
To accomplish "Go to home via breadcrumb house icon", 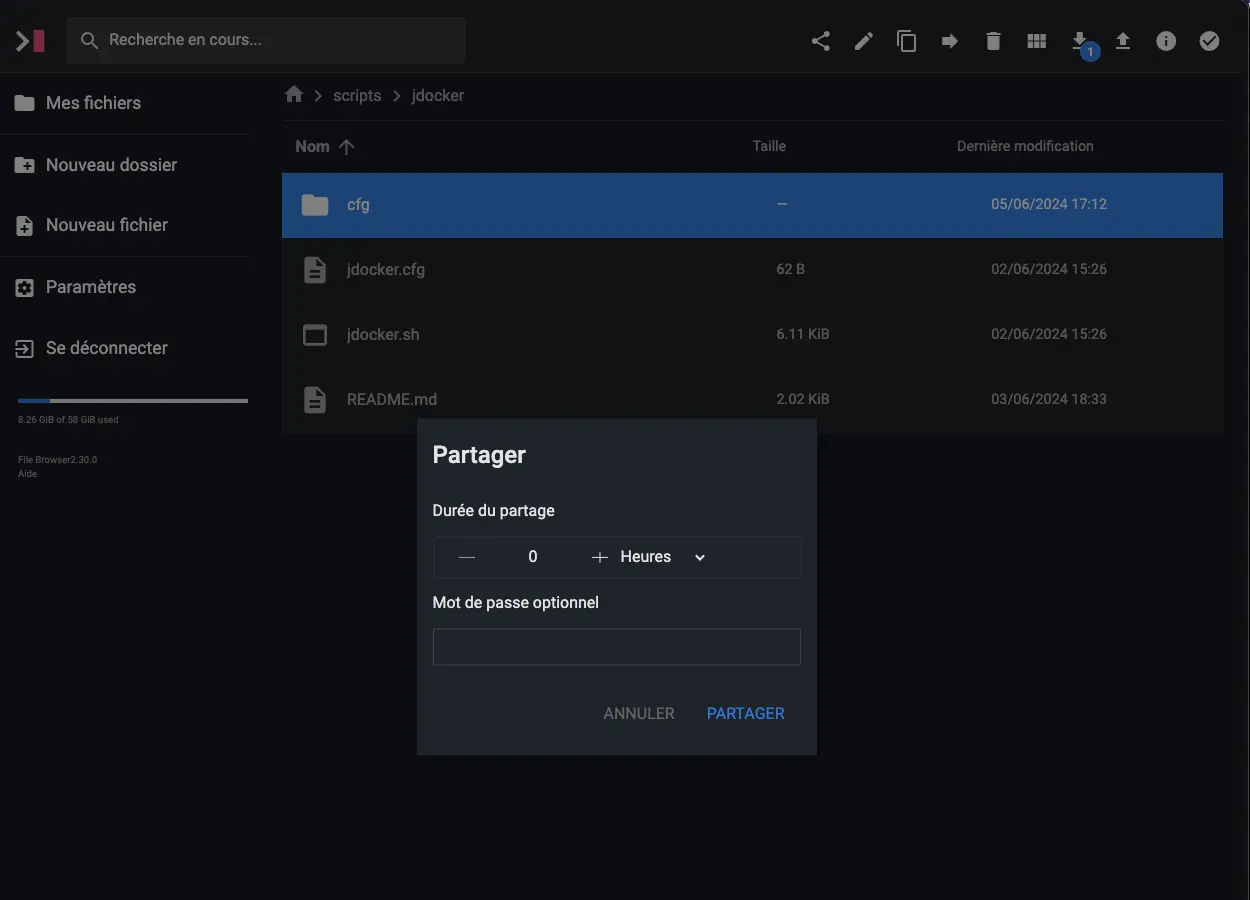I will 294,94.
